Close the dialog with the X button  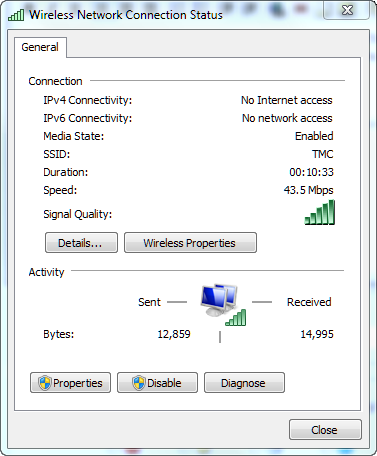pyautogui.click(x=347, y=10)
